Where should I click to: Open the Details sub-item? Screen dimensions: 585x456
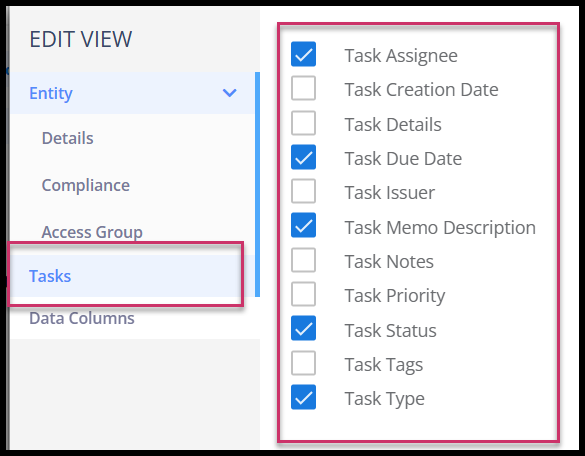[x=68, y=138]
